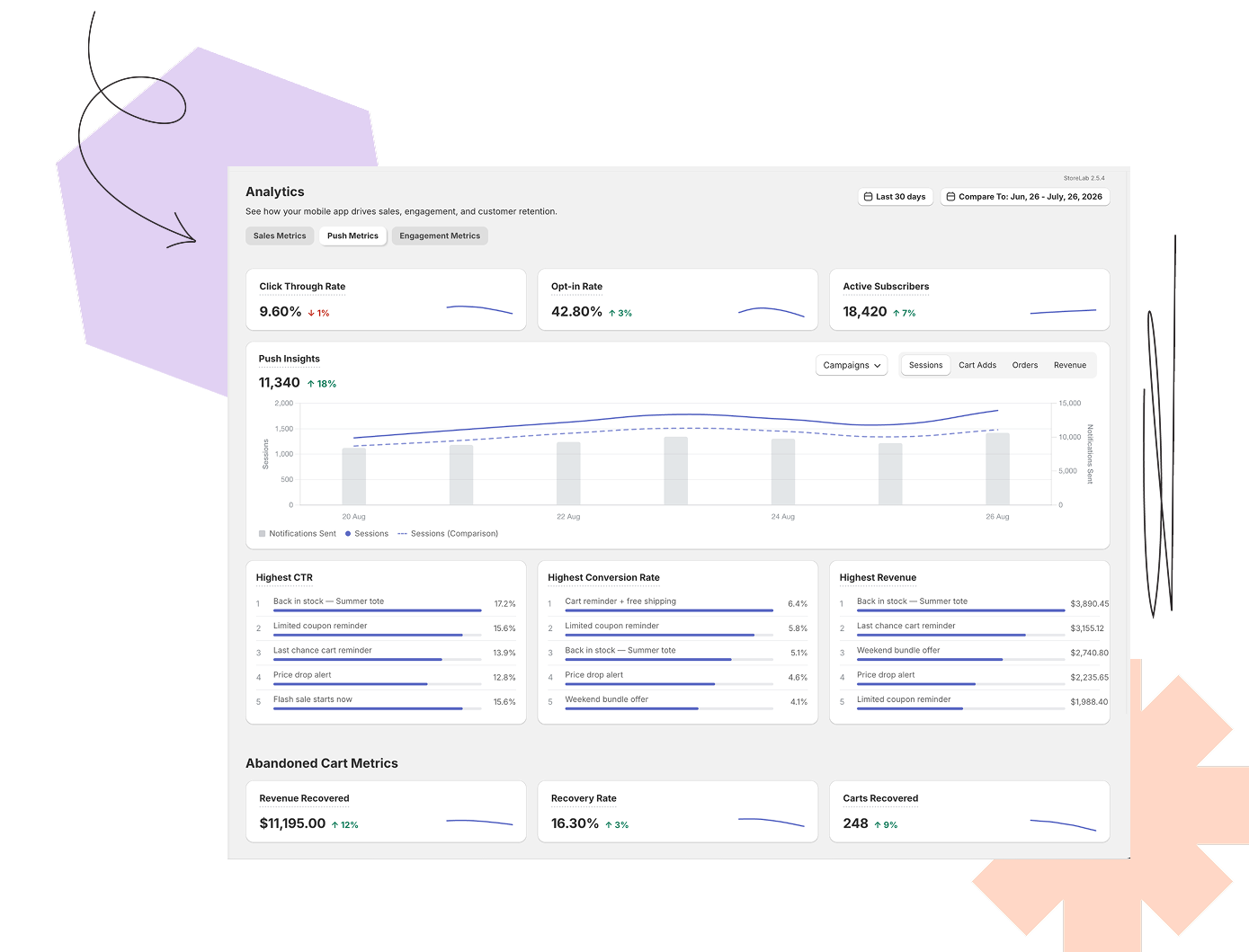1249x952 pixels.
Task: Switch to the Sales Metrics tab
Action: pos(280,236)
